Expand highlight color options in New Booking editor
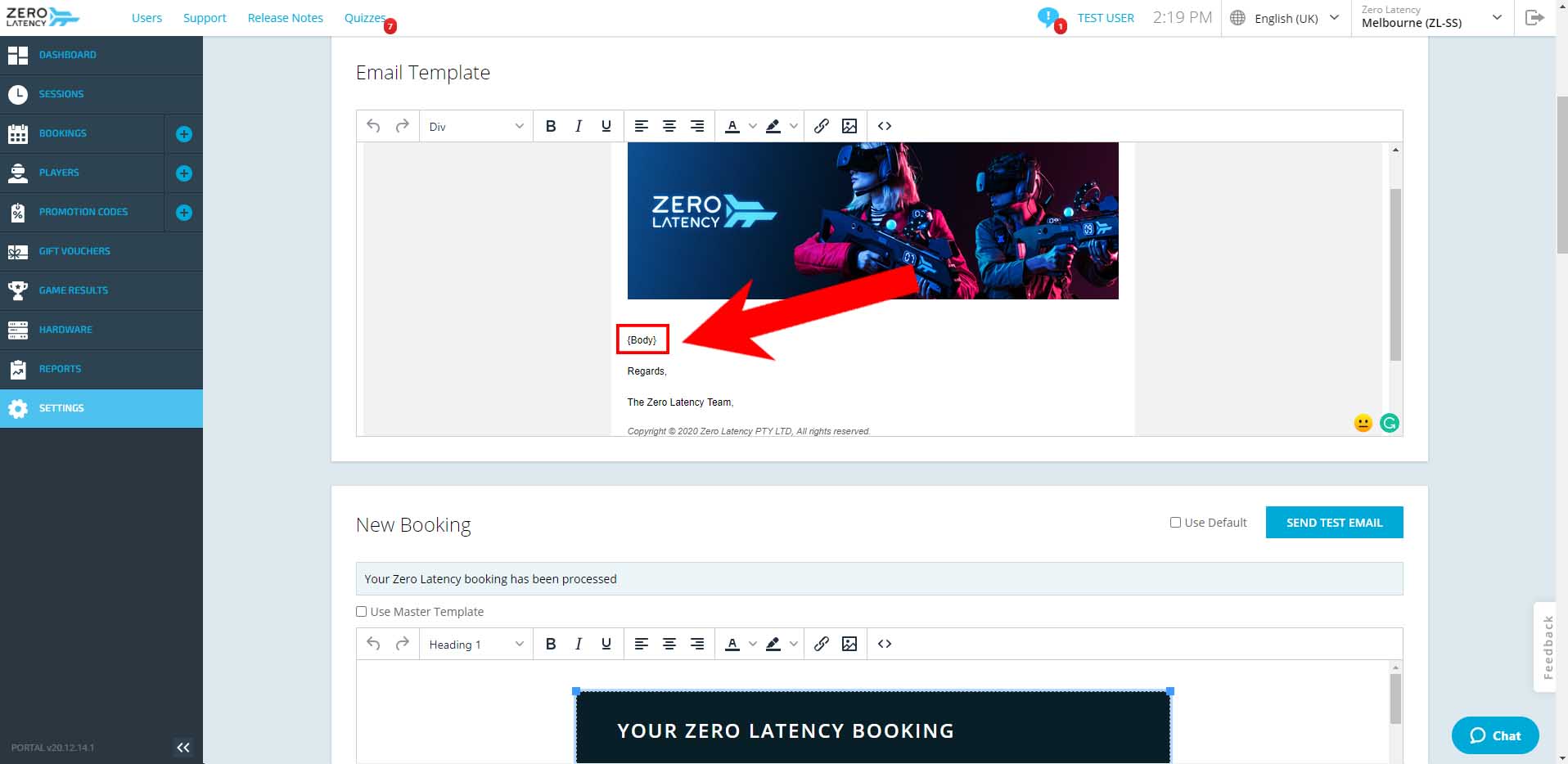The width and height of the screenshot is (1568, 764). coord(793,644)
